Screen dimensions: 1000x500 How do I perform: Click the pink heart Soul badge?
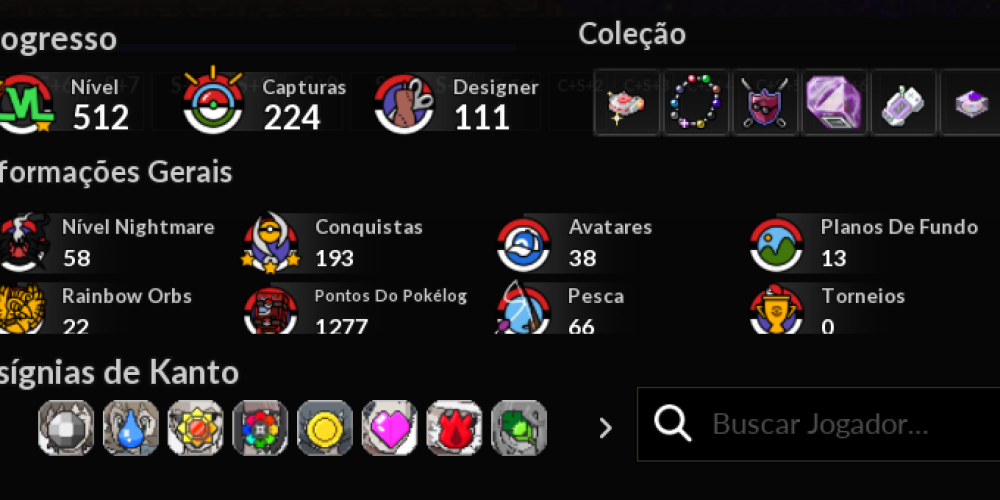(390, 428)
